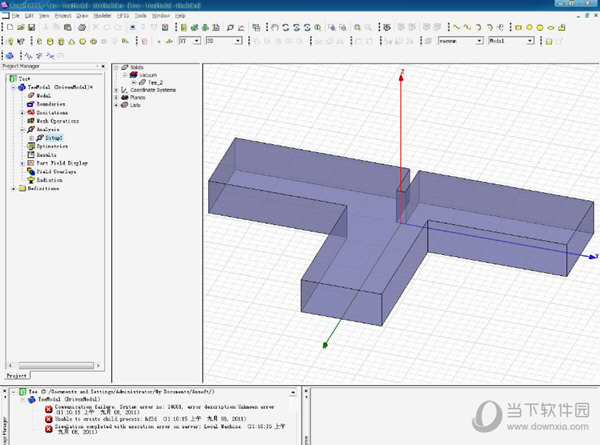Image resolution: width=600 pixels, height=445 pixels.
Task: Select the vacuum material node
Action: point(148,75)
